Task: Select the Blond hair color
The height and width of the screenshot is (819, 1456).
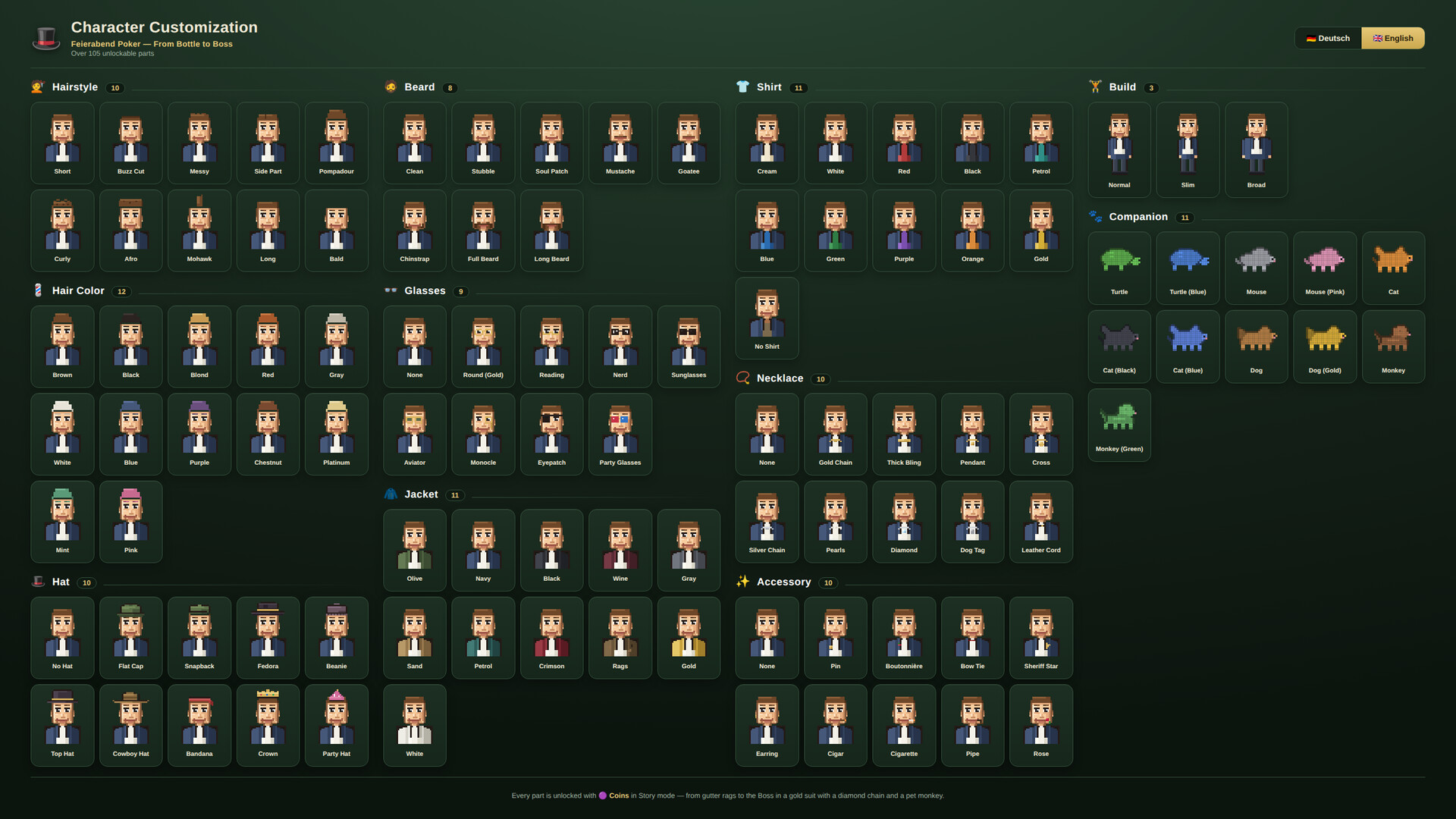Action: pyautogui.click(x=199, y=347)
